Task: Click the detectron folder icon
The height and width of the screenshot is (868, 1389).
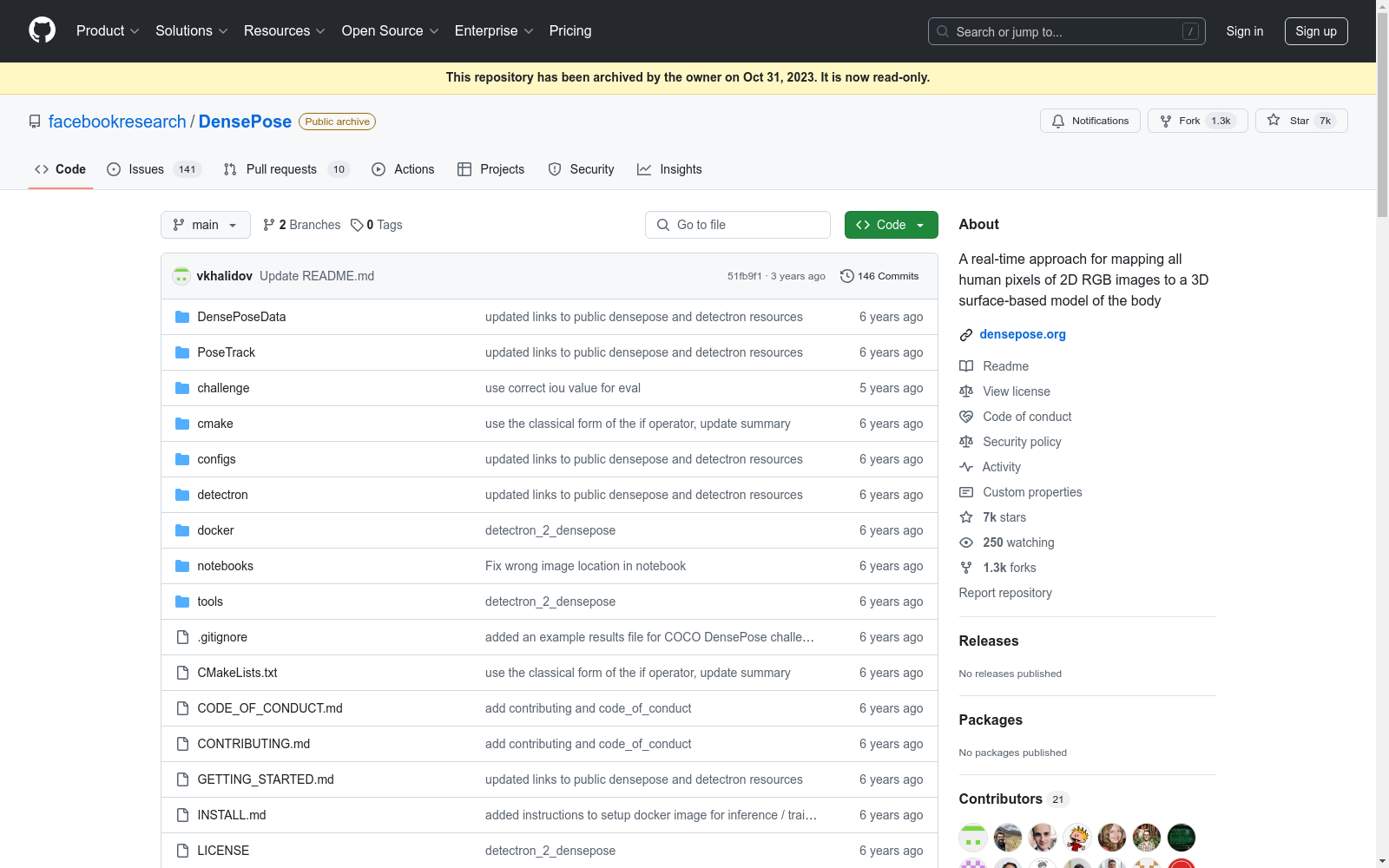Action: (x=182, y=495)
